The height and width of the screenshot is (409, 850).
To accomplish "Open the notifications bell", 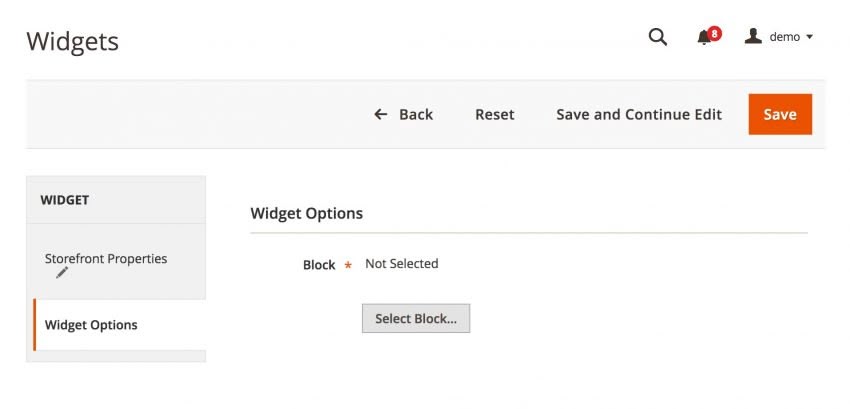I will (x=704, y=37).
